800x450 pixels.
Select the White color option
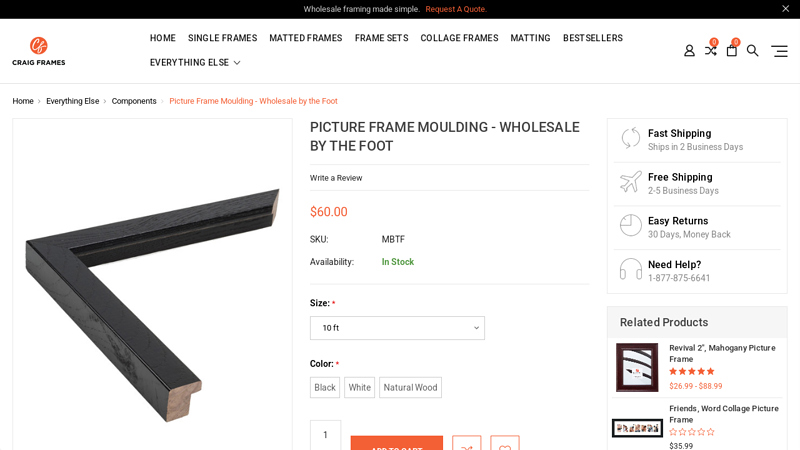pos(360,388)
